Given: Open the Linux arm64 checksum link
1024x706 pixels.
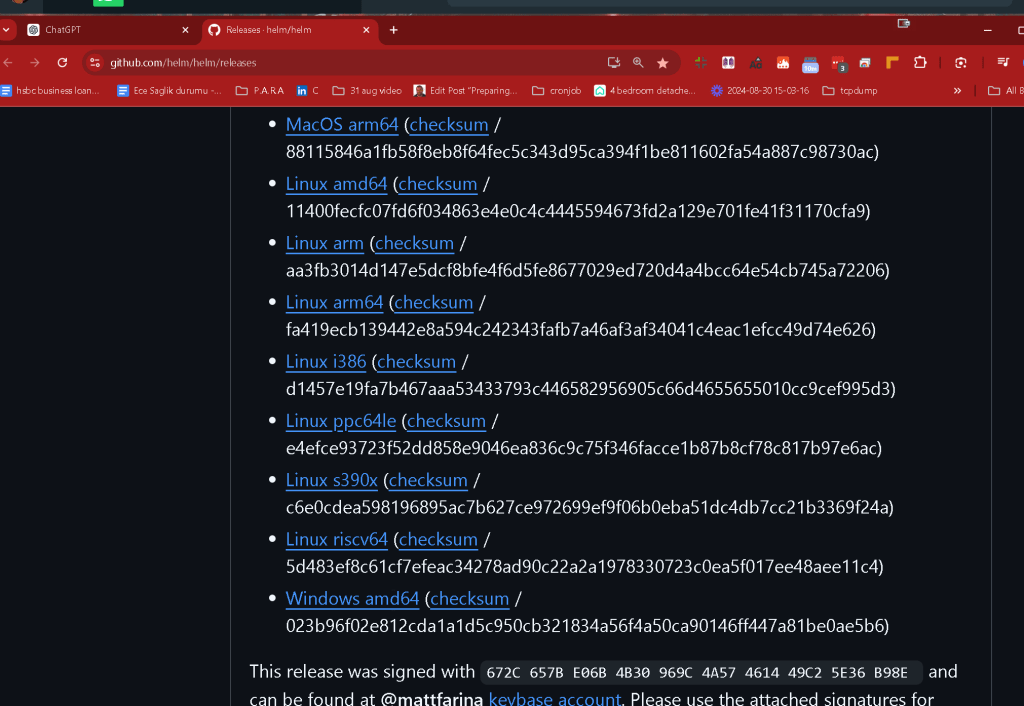Looking at the screenshot, I should 434,302.
